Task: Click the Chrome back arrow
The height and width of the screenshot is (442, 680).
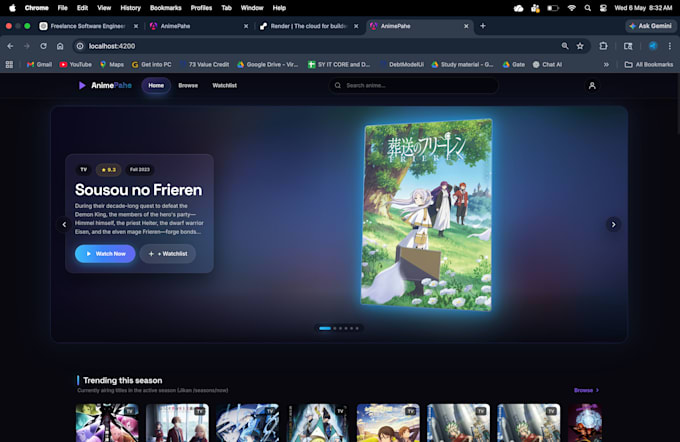Action: point(10,46)
